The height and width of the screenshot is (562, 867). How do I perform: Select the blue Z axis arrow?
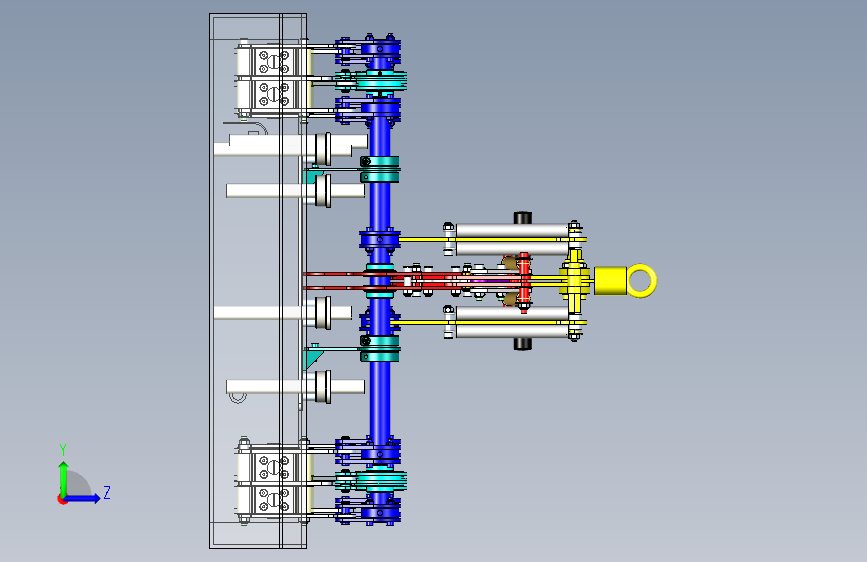point(82,498)
